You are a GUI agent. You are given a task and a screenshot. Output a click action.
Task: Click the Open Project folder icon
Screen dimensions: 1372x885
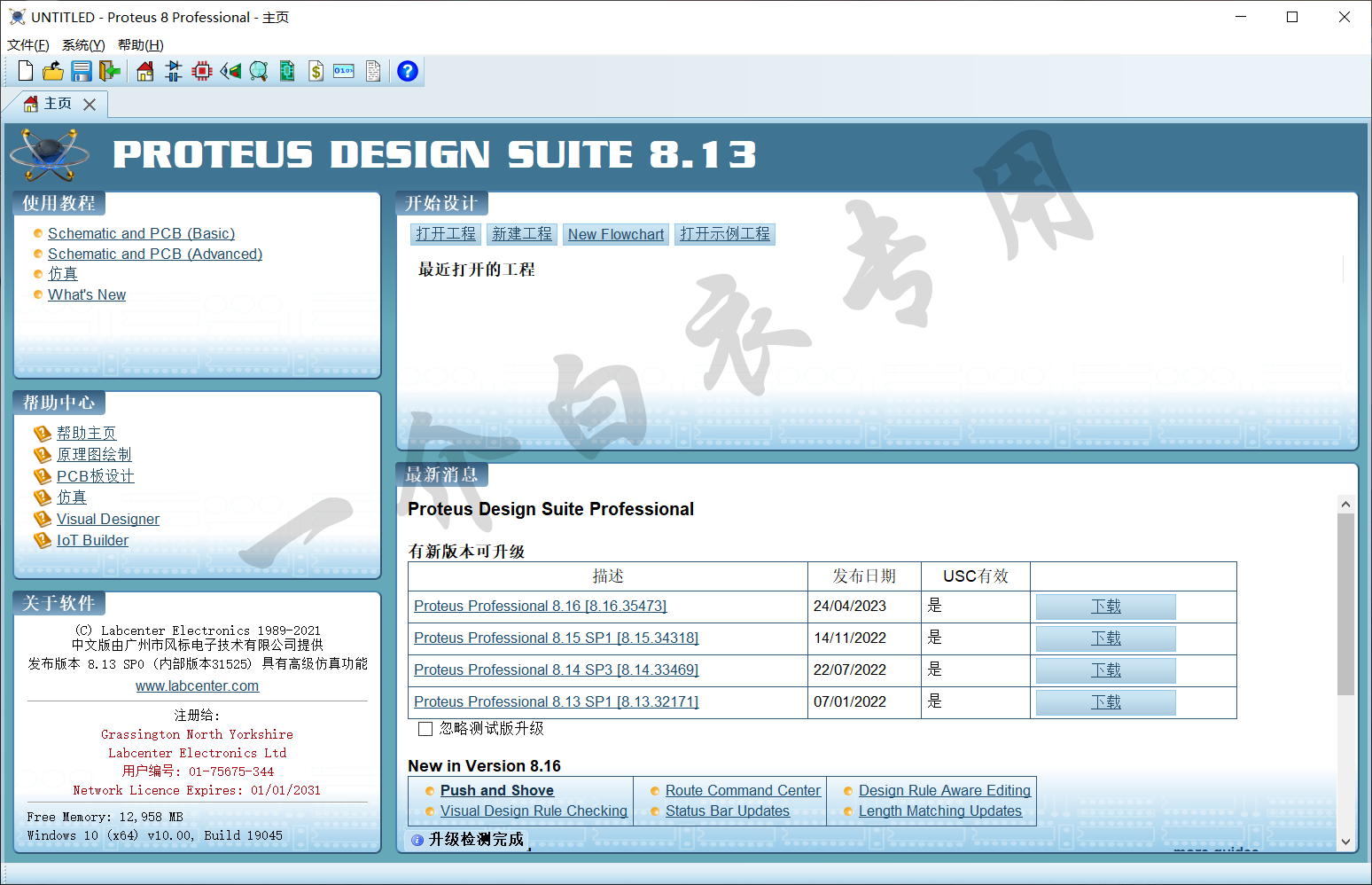coord(53,71)
